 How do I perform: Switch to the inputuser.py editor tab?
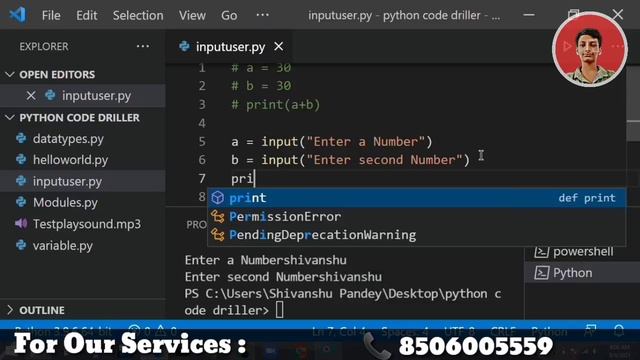(x=231, y=47)
